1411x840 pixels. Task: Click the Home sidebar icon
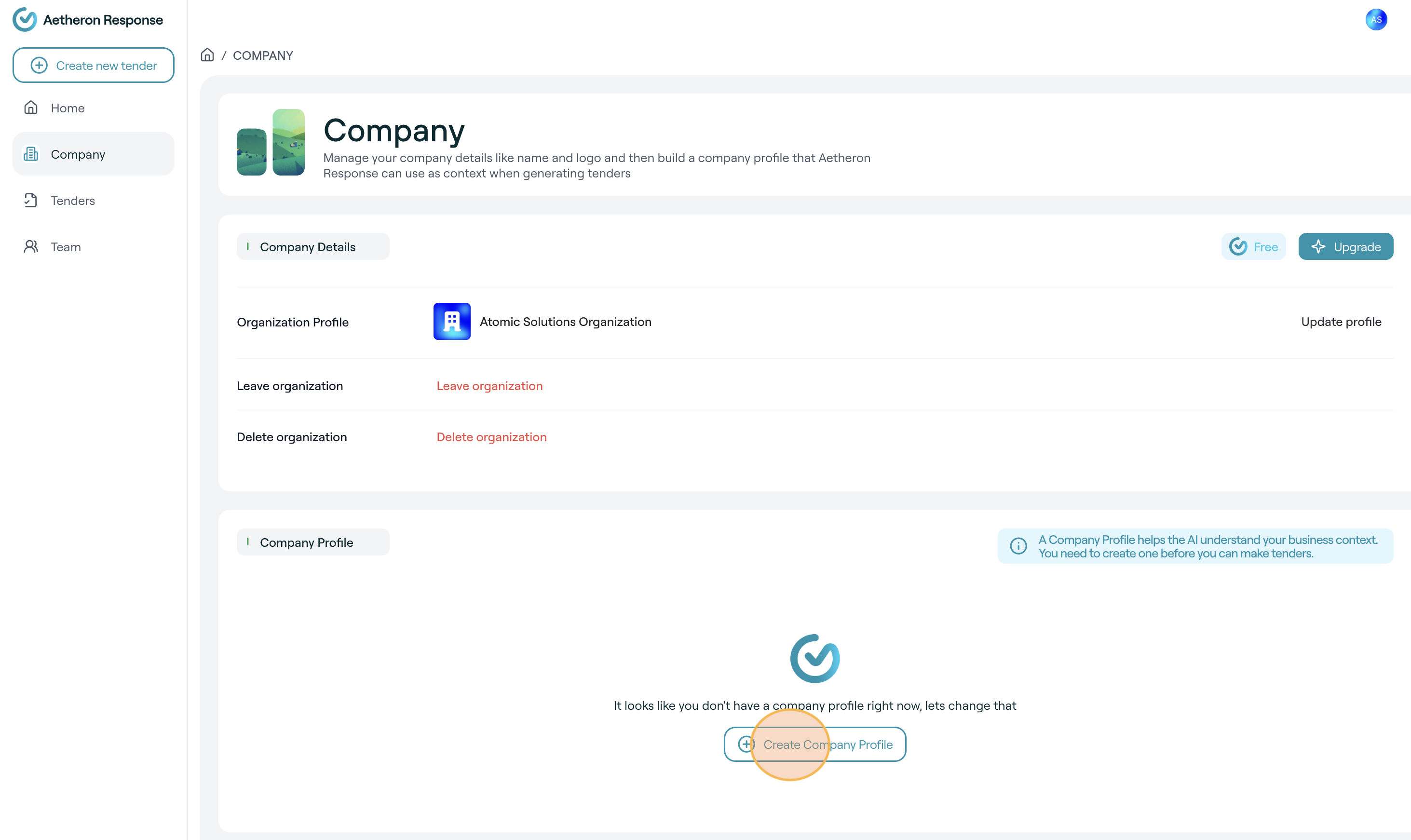[31, 108]
